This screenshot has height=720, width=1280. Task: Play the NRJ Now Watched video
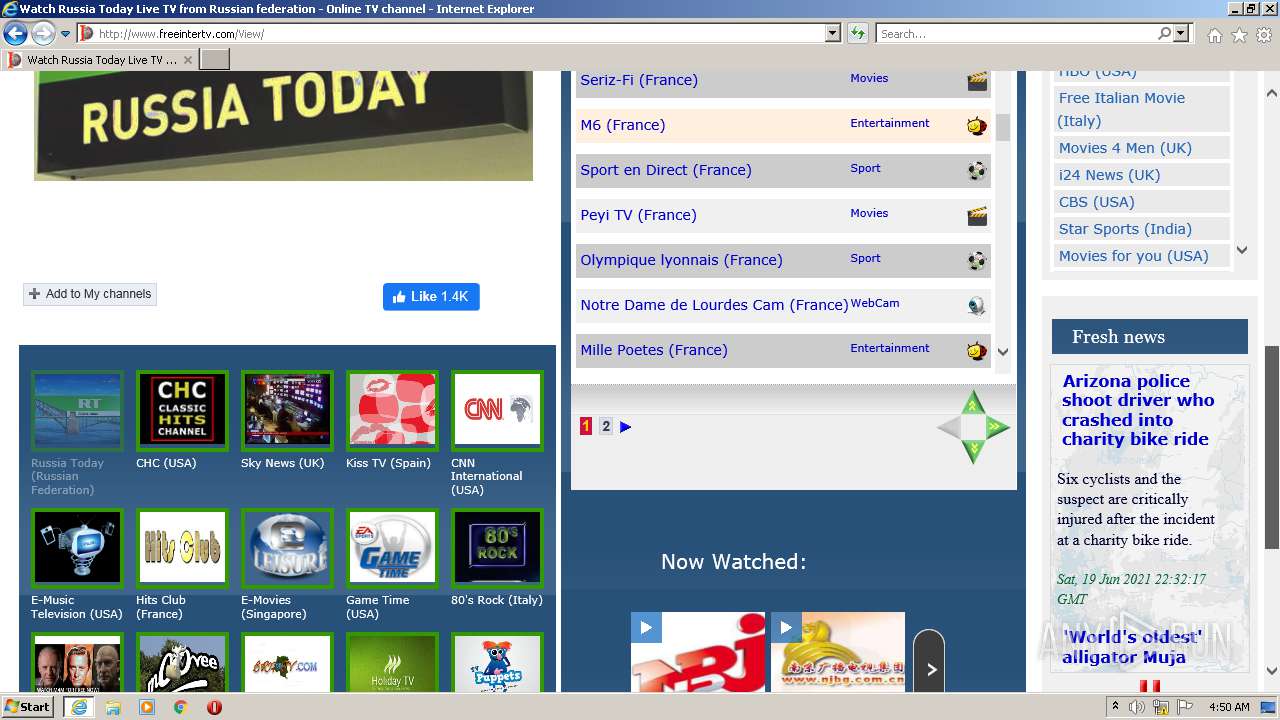698,652
